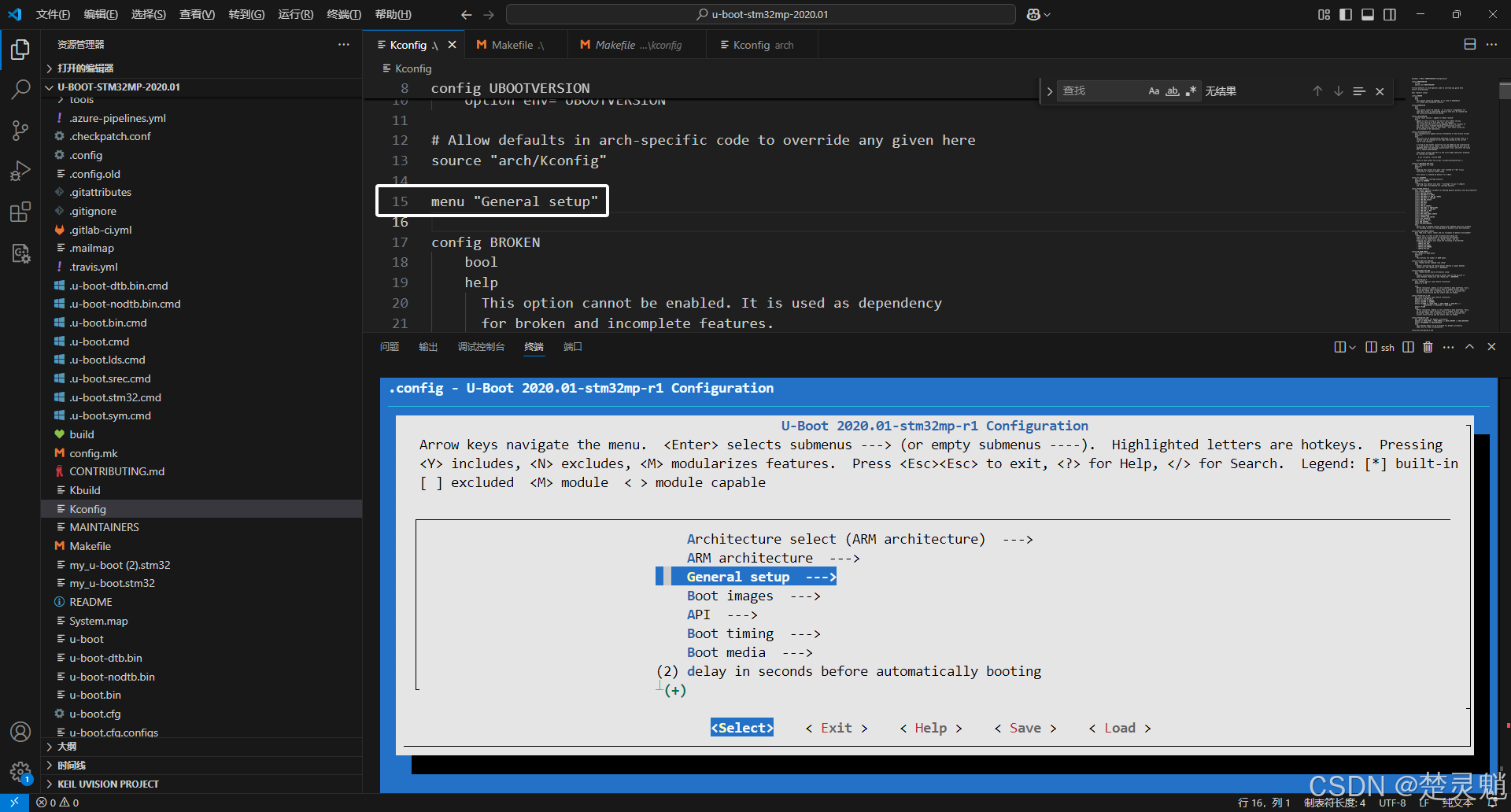
Task: Collapse the U-BOOT-STM32MP-2020.01 folder section
Action: (201, 87)
